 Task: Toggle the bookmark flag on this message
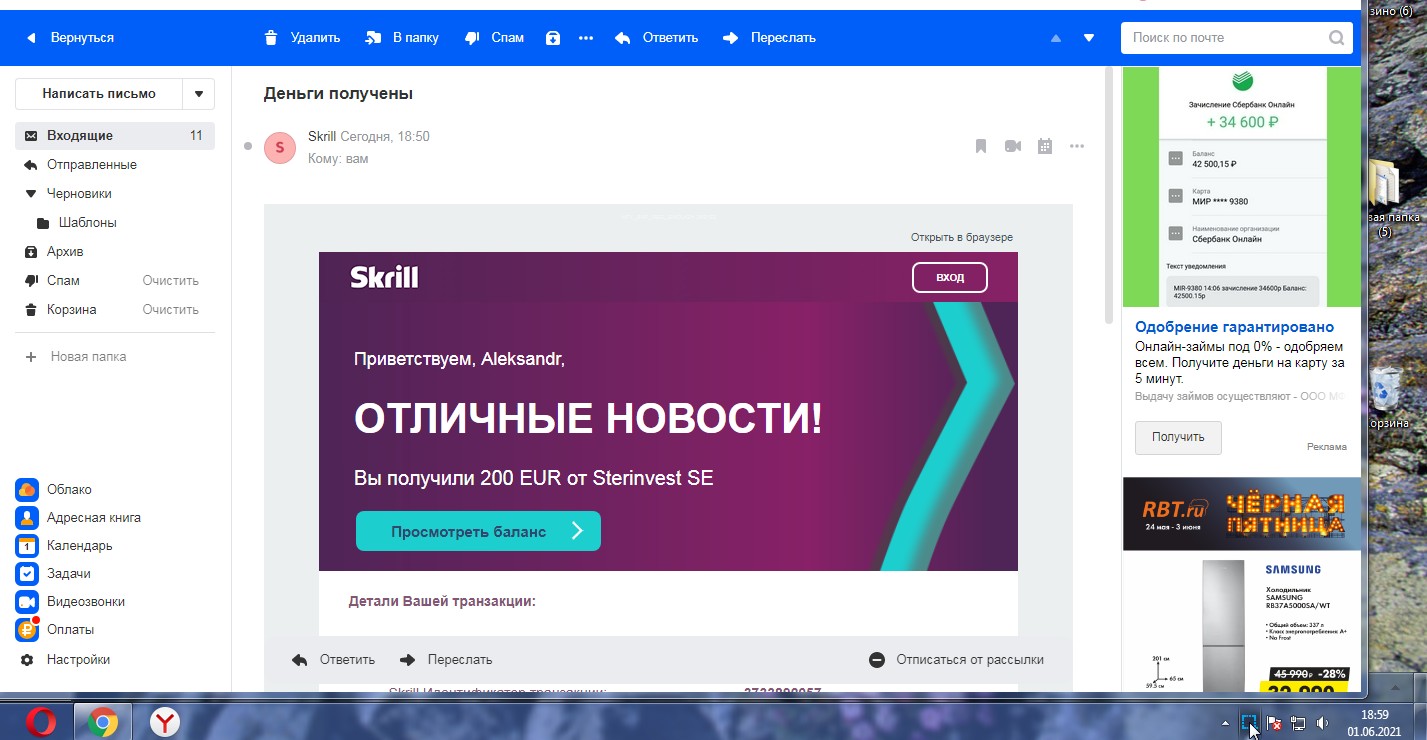(x=981, y=146)
